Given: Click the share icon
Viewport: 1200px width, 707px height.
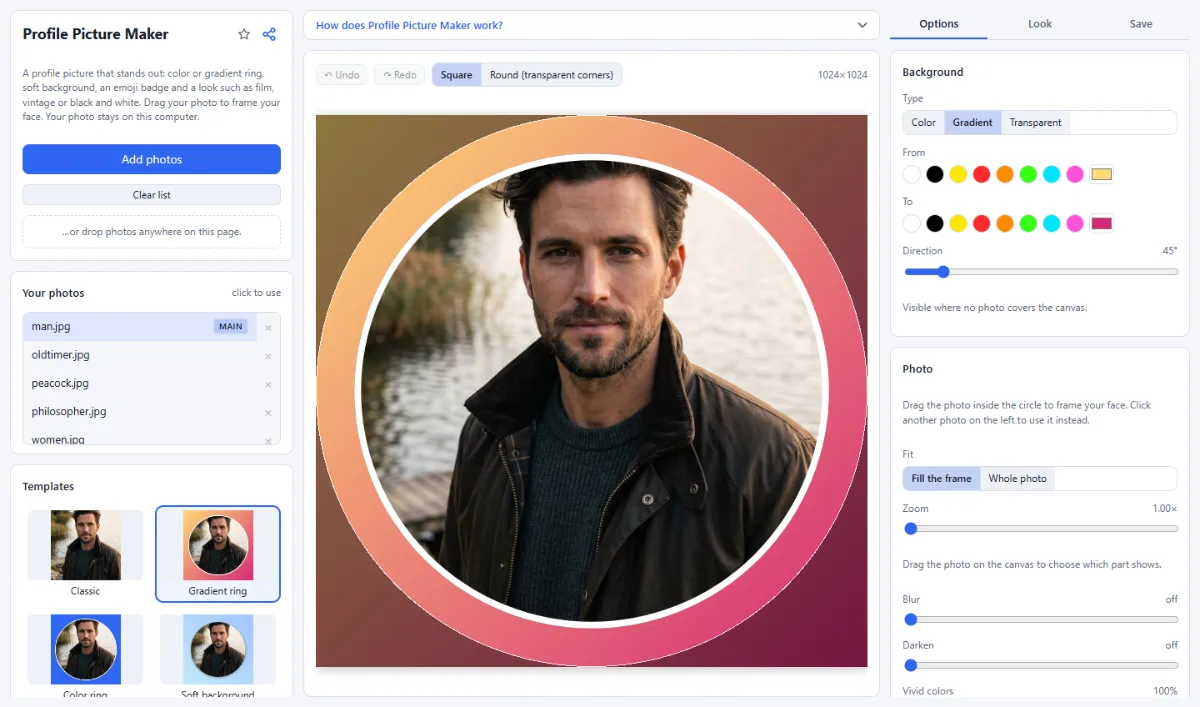Looking at the screenshot, I should coord(269,34).
